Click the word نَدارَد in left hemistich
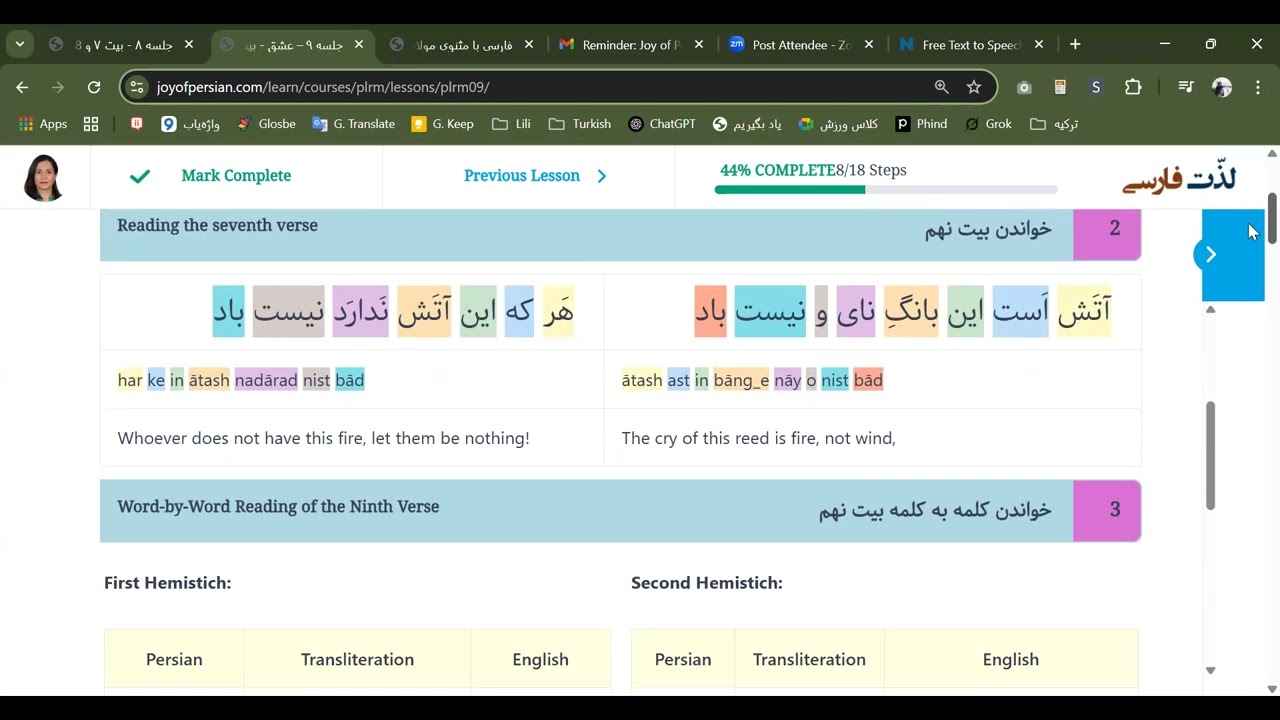The width and height of the screenshot is (1280, 720). 360,311
